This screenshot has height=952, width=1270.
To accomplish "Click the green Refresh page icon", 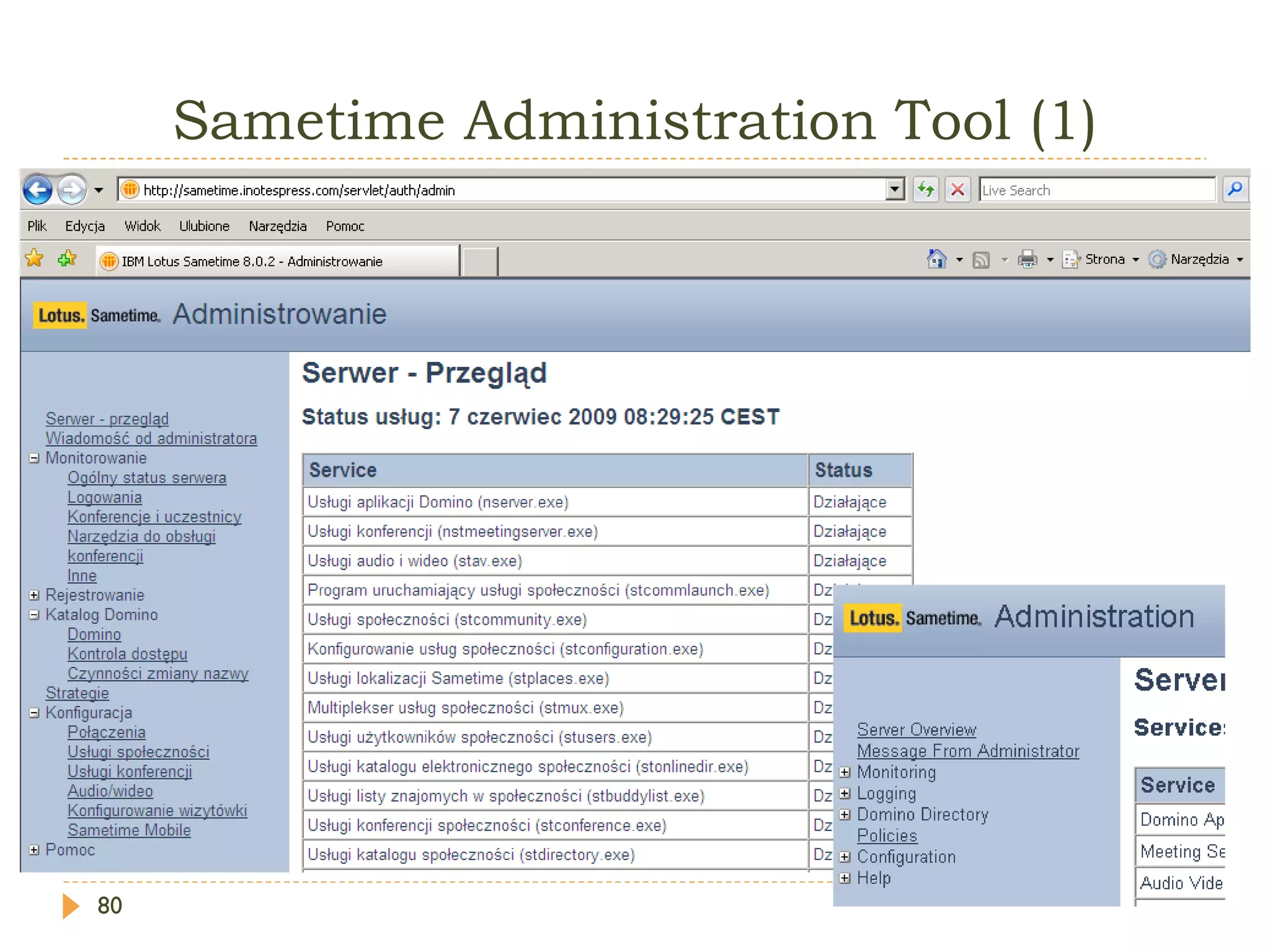I will [x=926, y=190].
